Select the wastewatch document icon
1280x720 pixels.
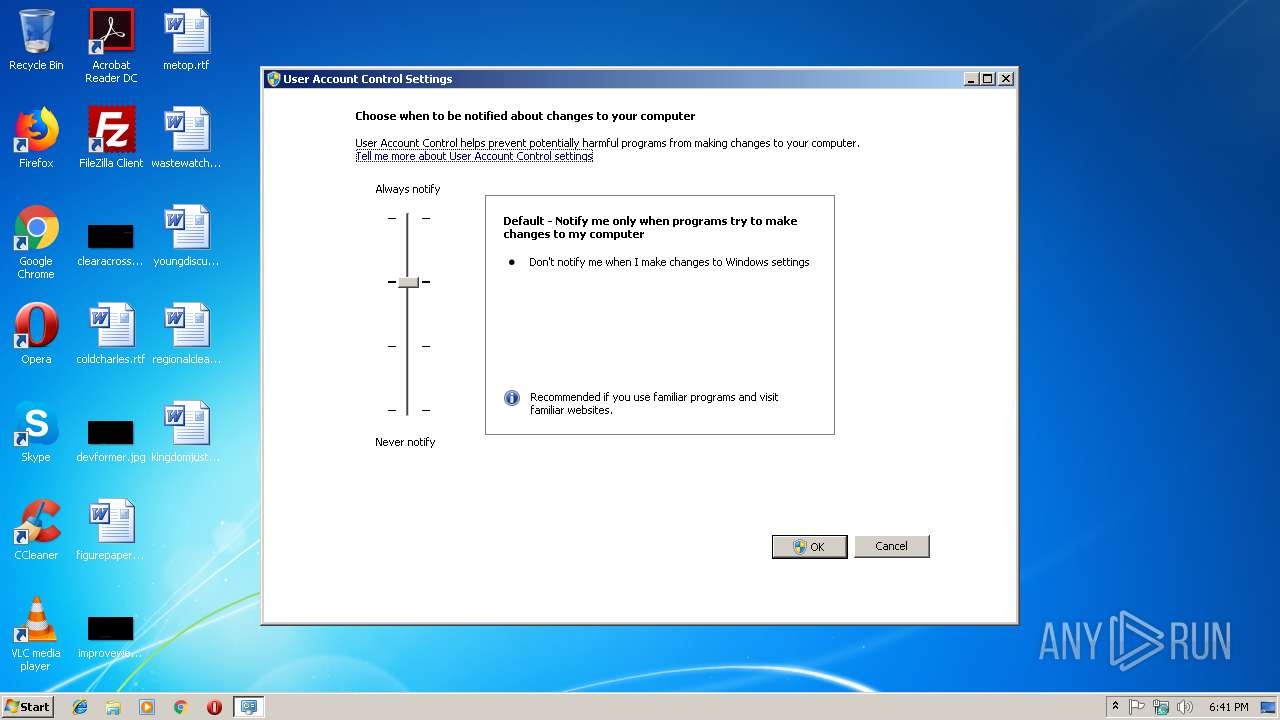coord(186,138)
